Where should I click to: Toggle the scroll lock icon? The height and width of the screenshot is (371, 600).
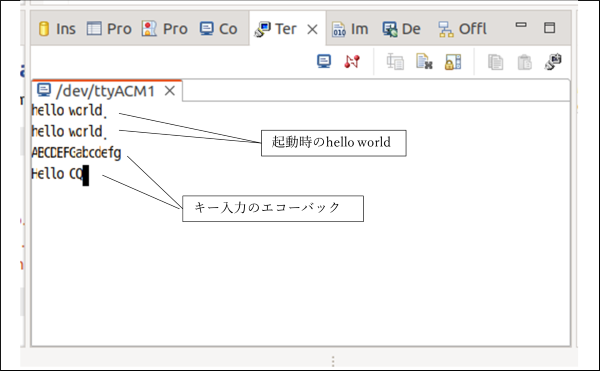pos(453,62)
